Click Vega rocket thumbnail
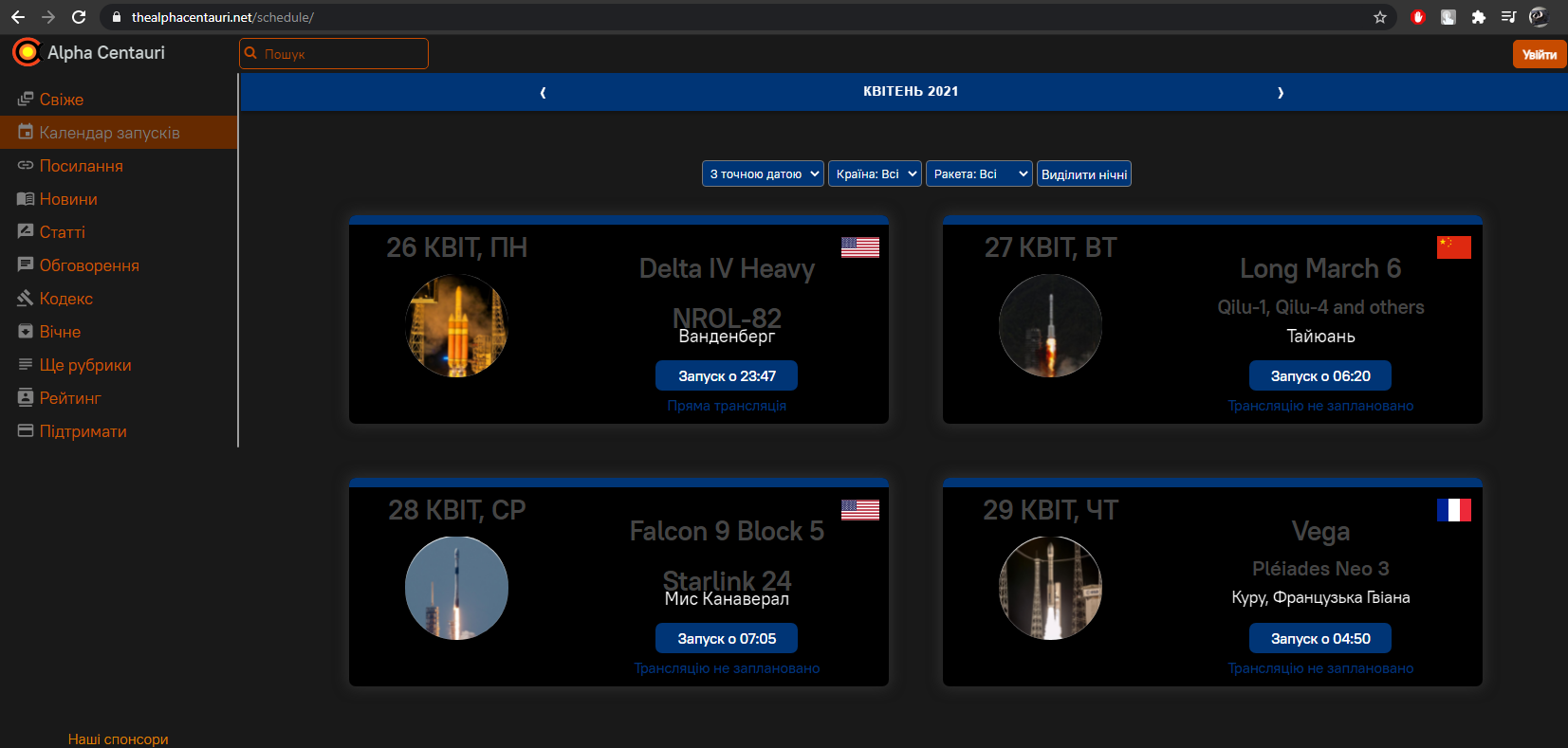 coord(1050,589)
